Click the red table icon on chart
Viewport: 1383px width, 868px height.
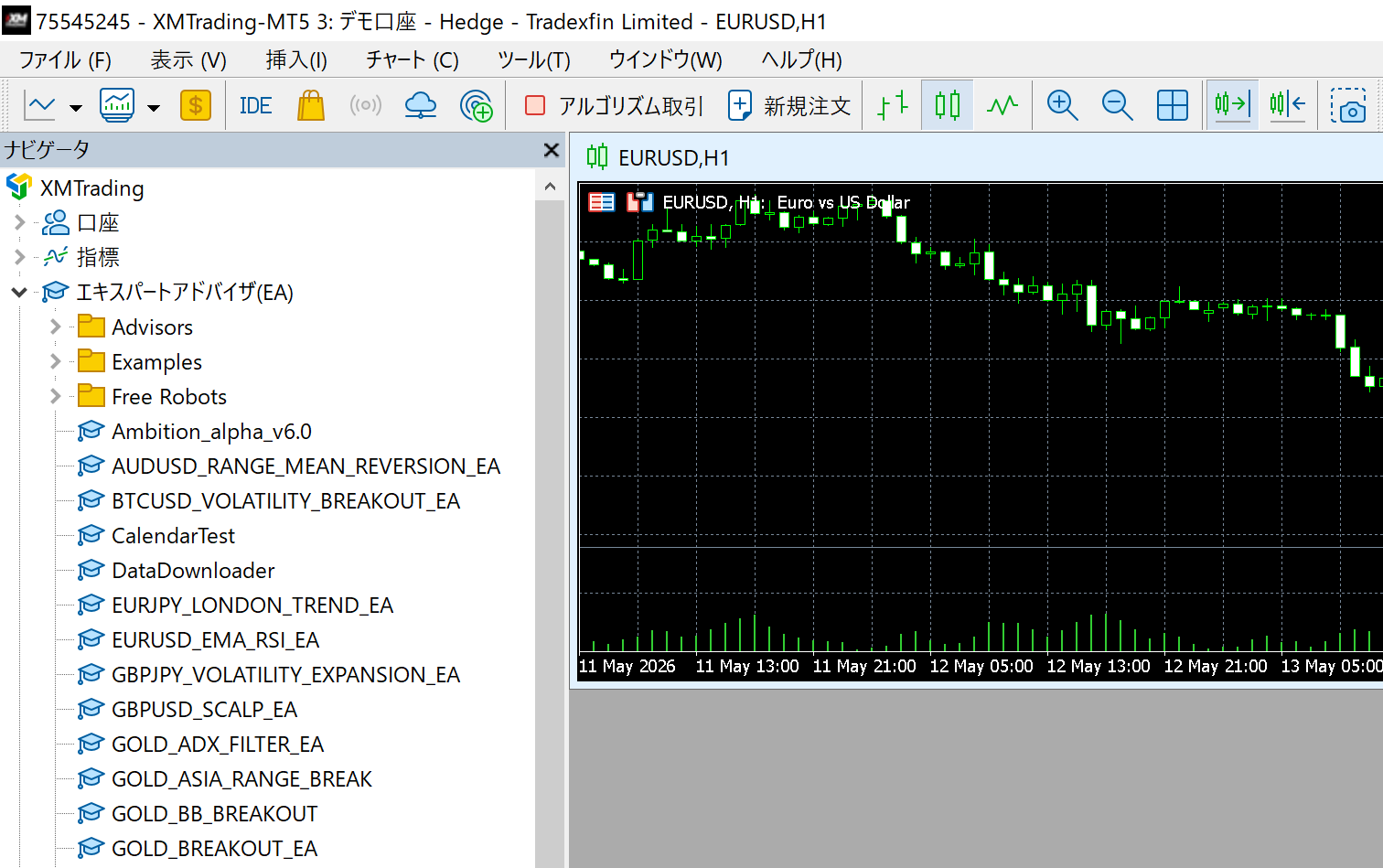602,202
